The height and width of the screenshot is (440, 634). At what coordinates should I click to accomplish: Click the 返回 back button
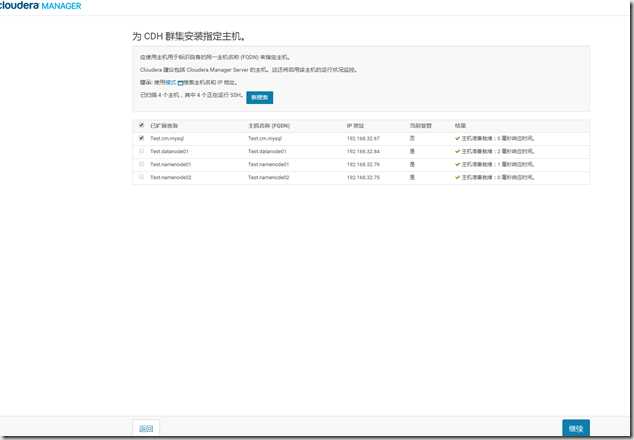(x=146, y=429)
